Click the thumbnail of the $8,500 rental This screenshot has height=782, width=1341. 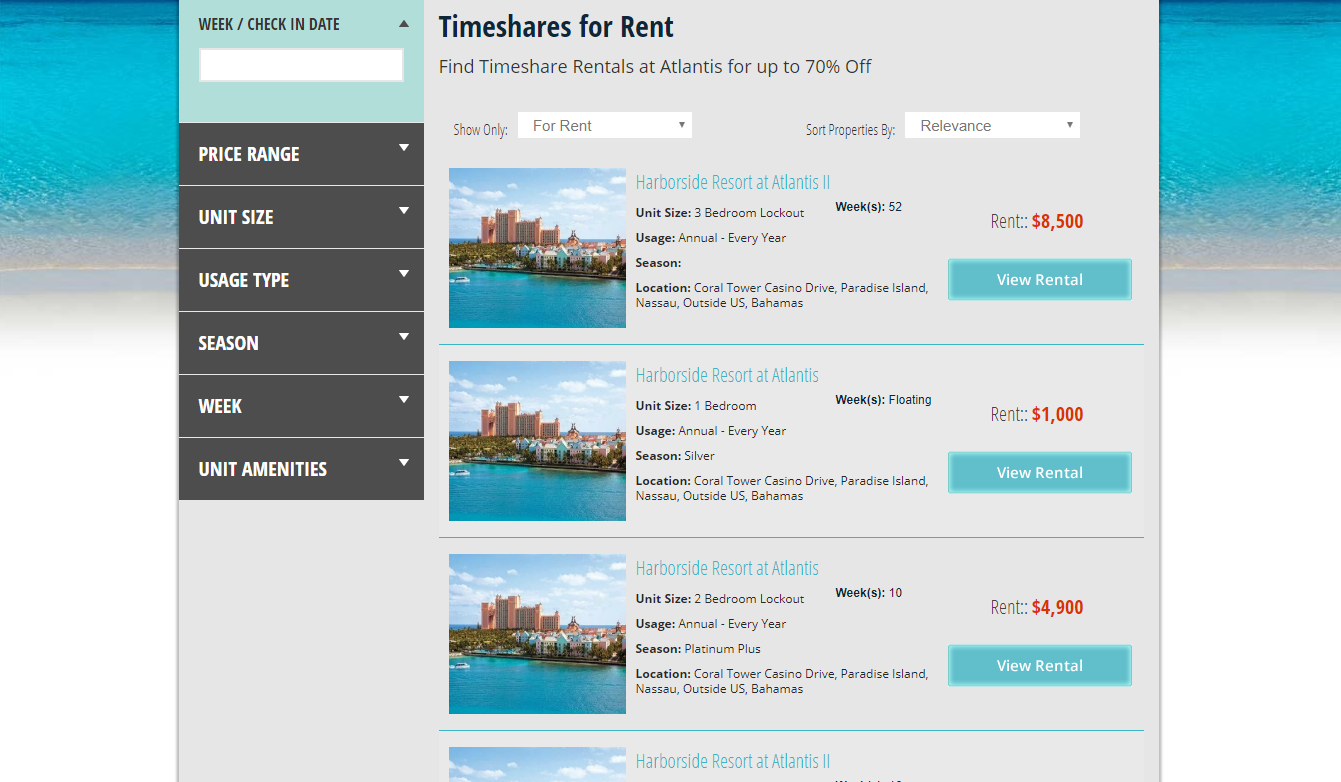(x=537, y=248)
